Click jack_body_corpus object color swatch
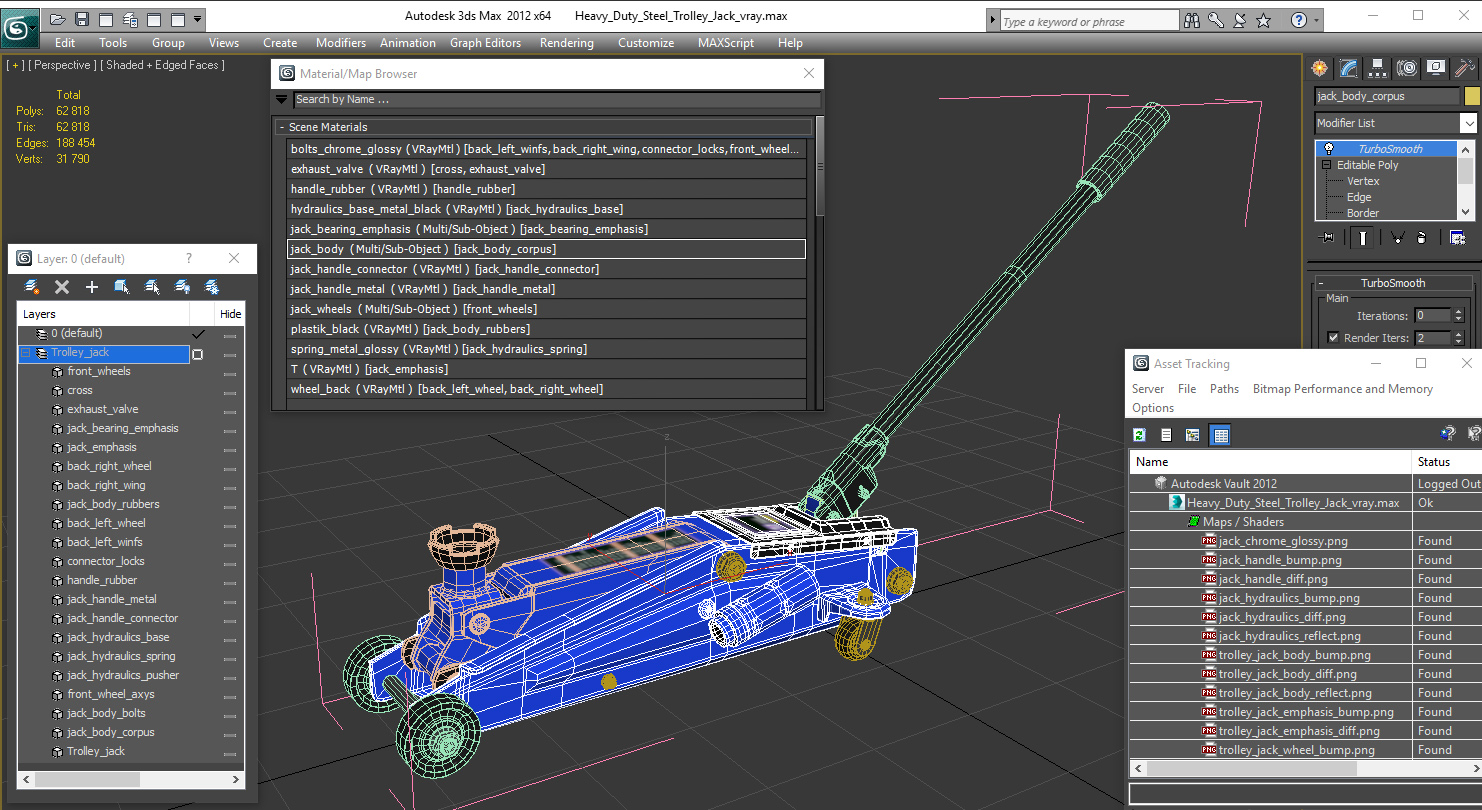This screenshot has width=1482, height=810. (1471, 96)
